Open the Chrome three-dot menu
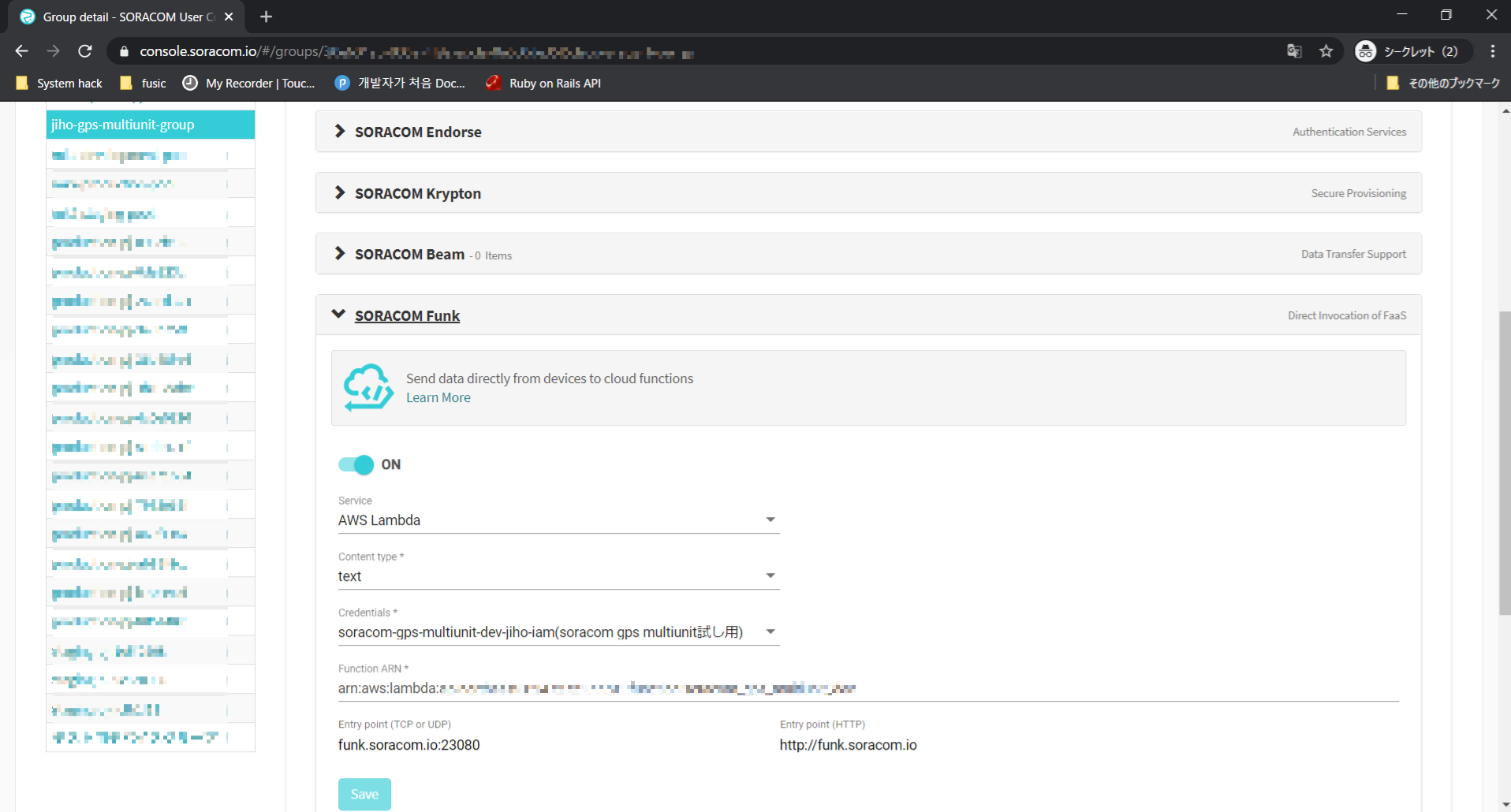 1492,51
